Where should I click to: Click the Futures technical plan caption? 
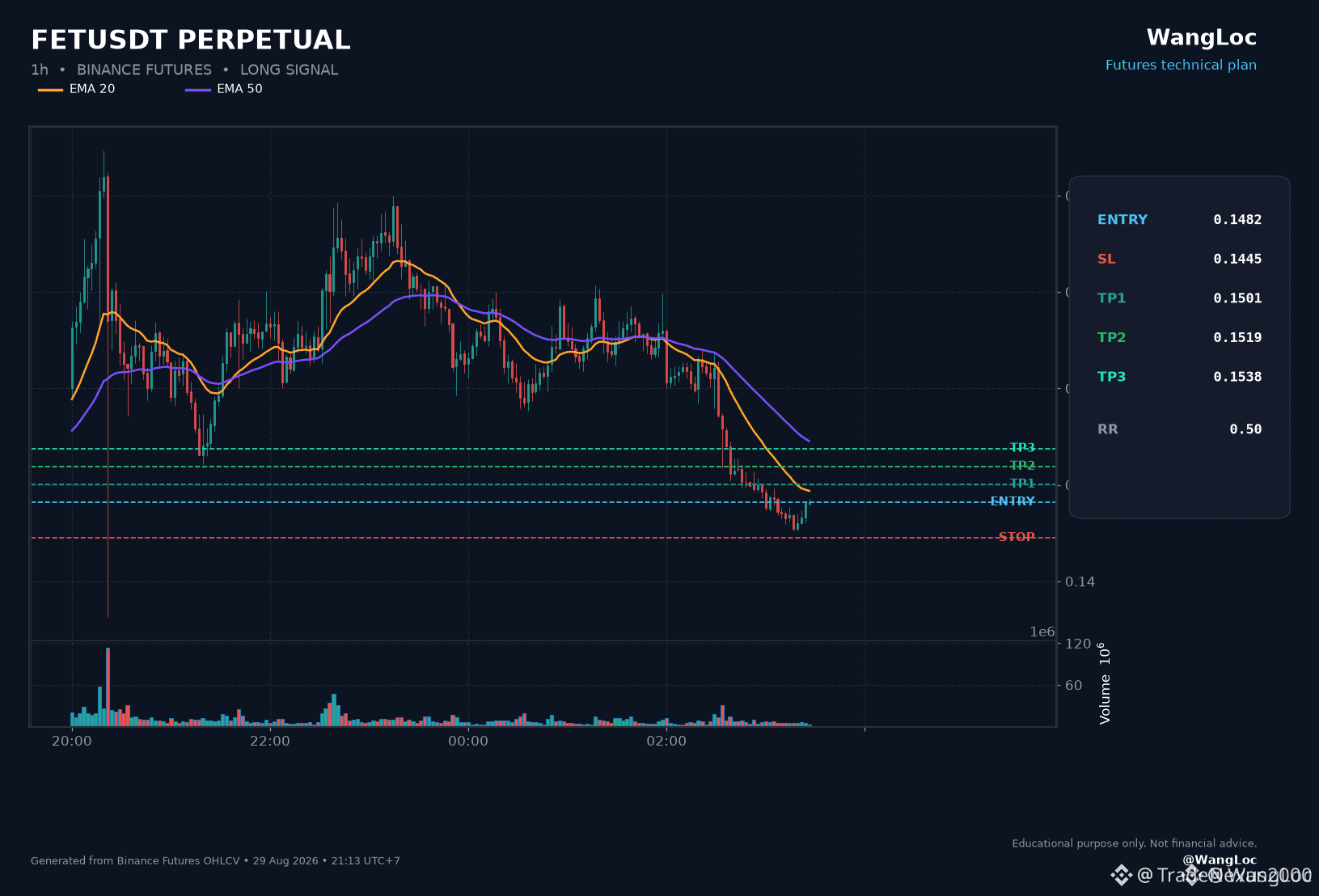pos(1181,66)
